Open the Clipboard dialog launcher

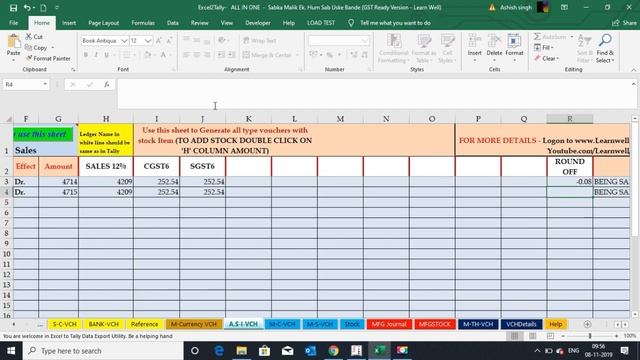(73, 70)
